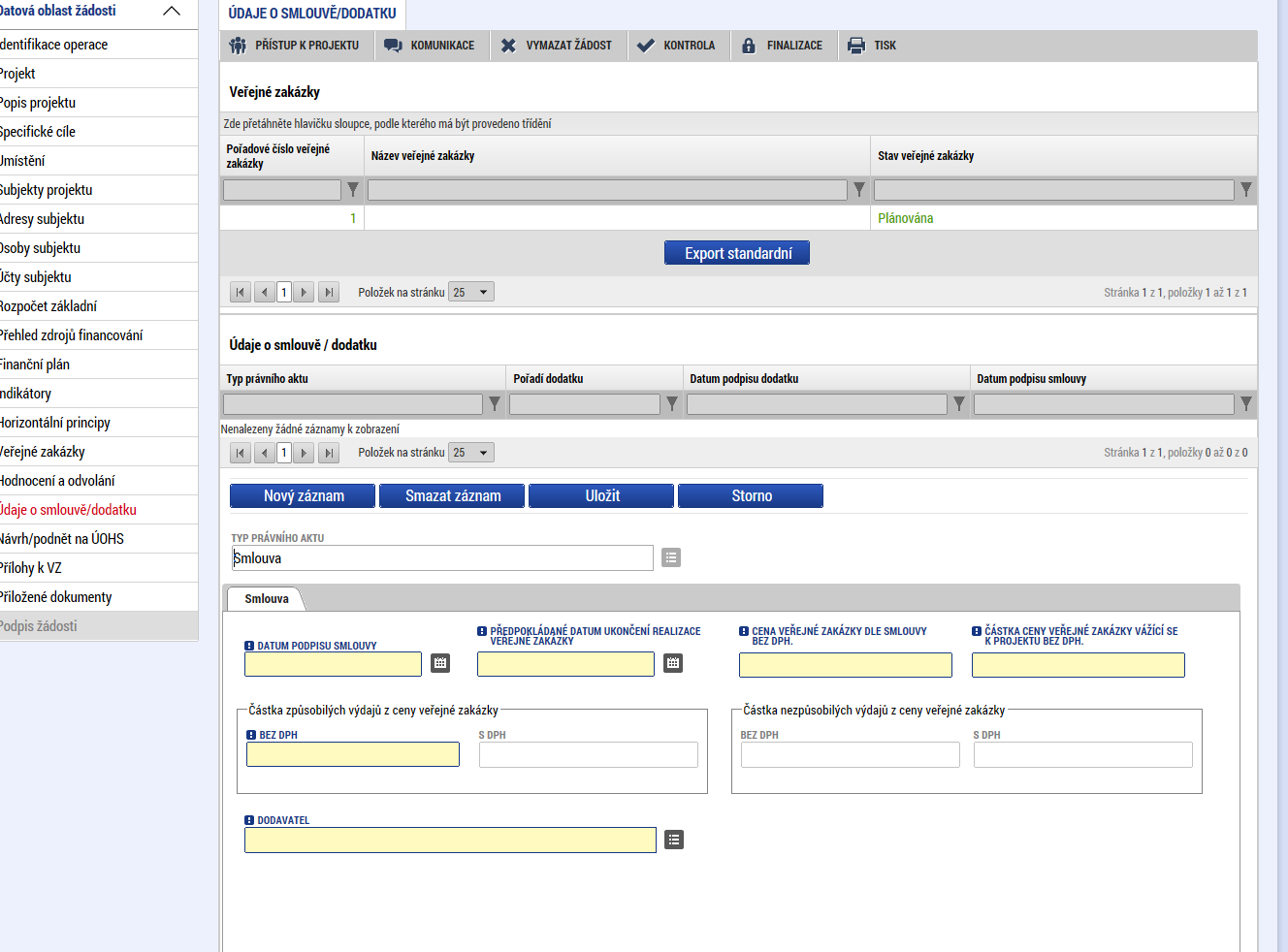Click the Datum podpisu dodatku column header

(826, 379)
